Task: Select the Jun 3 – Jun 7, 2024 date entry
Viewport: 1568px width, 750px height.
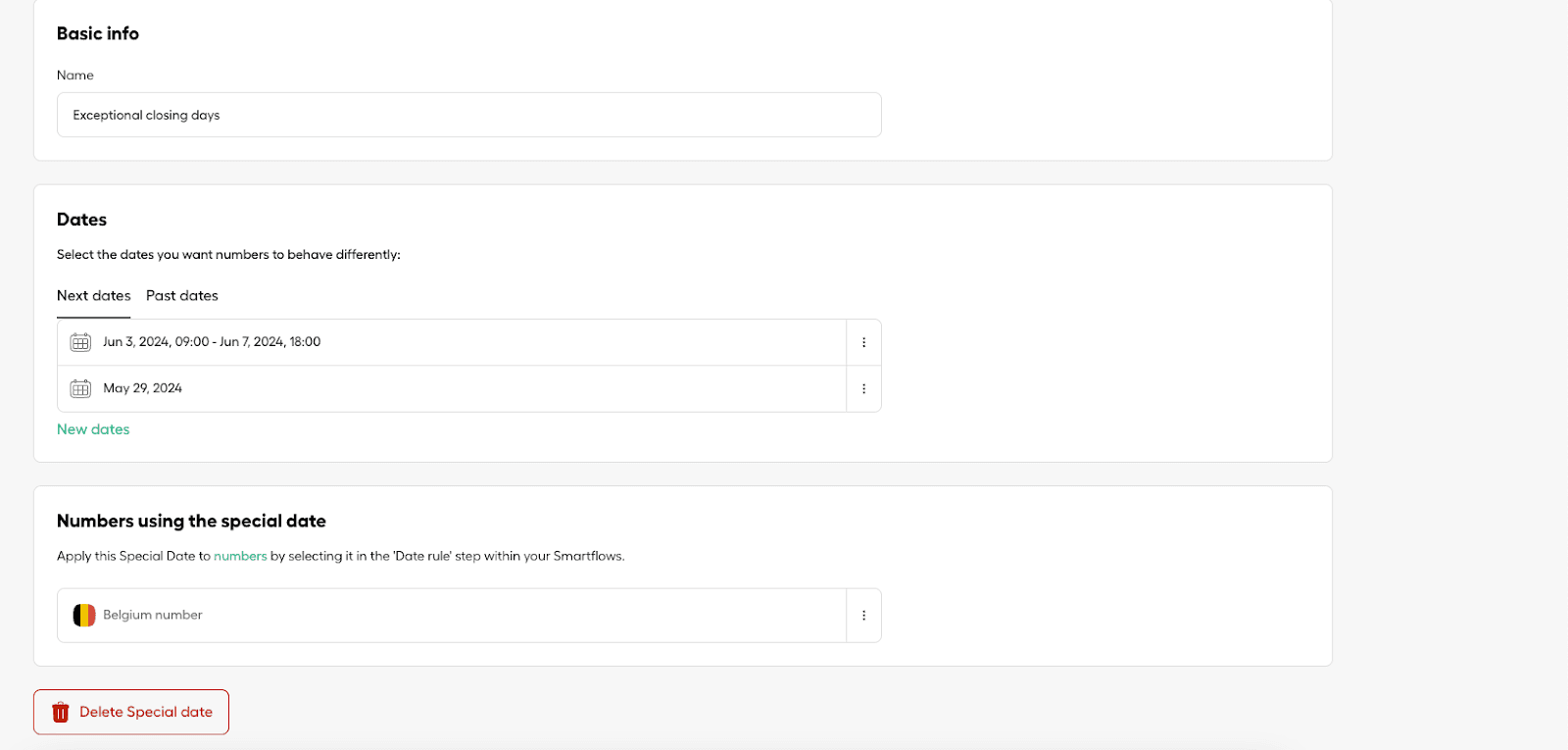Action: [x=212, y=342]
